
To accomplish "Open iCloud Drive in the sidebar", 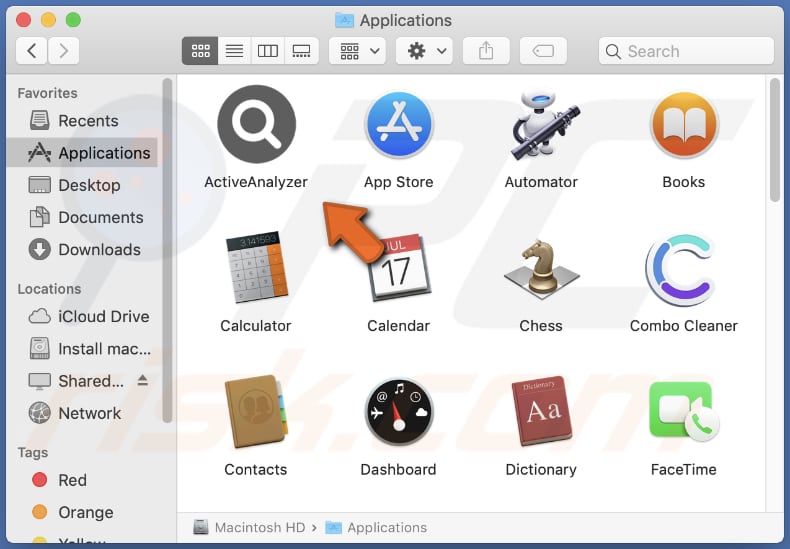I will pos(82,316).
